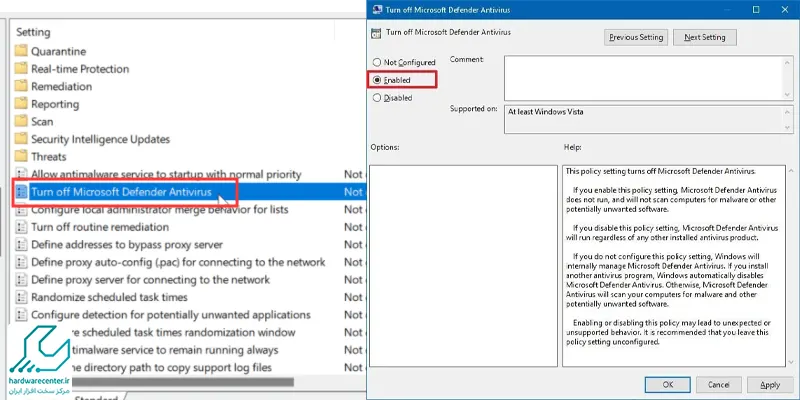Select the directory path to copy support log files
Viewport: 800px width, 400px height.
pos(172,367)
